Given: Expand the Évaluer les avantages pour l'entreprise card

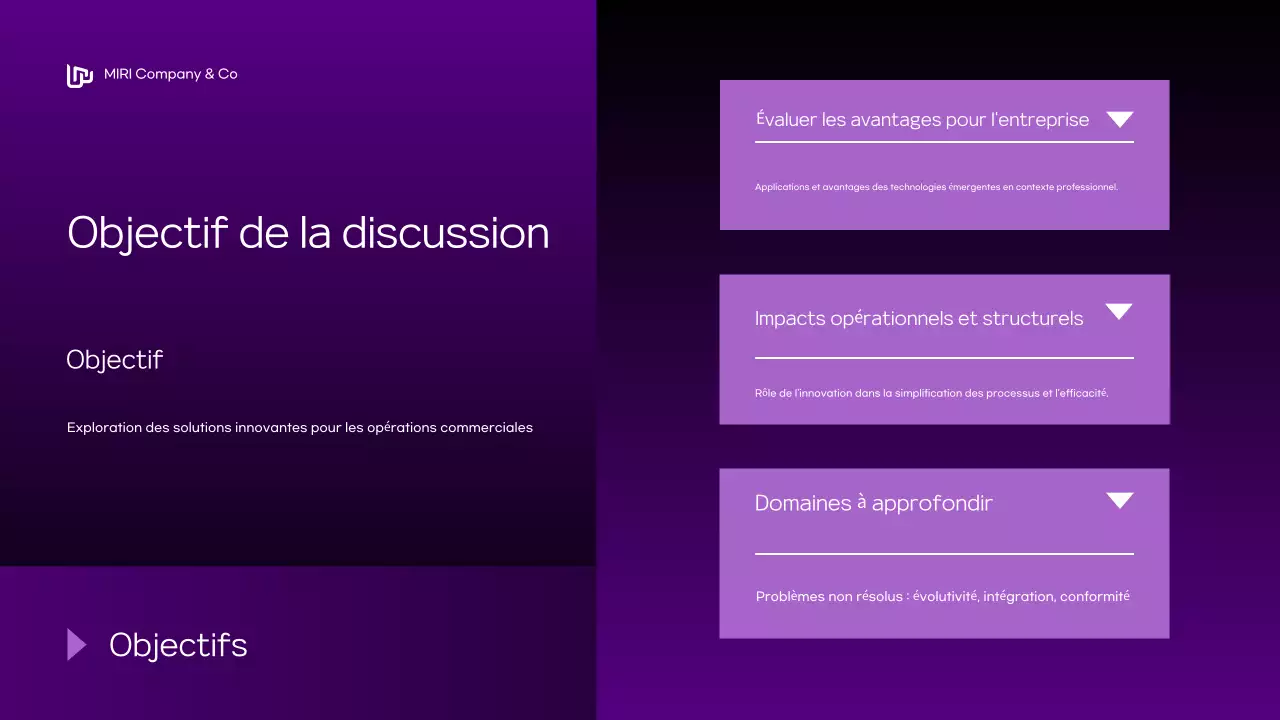Looking at the screenshot, I should point(1120,118).
